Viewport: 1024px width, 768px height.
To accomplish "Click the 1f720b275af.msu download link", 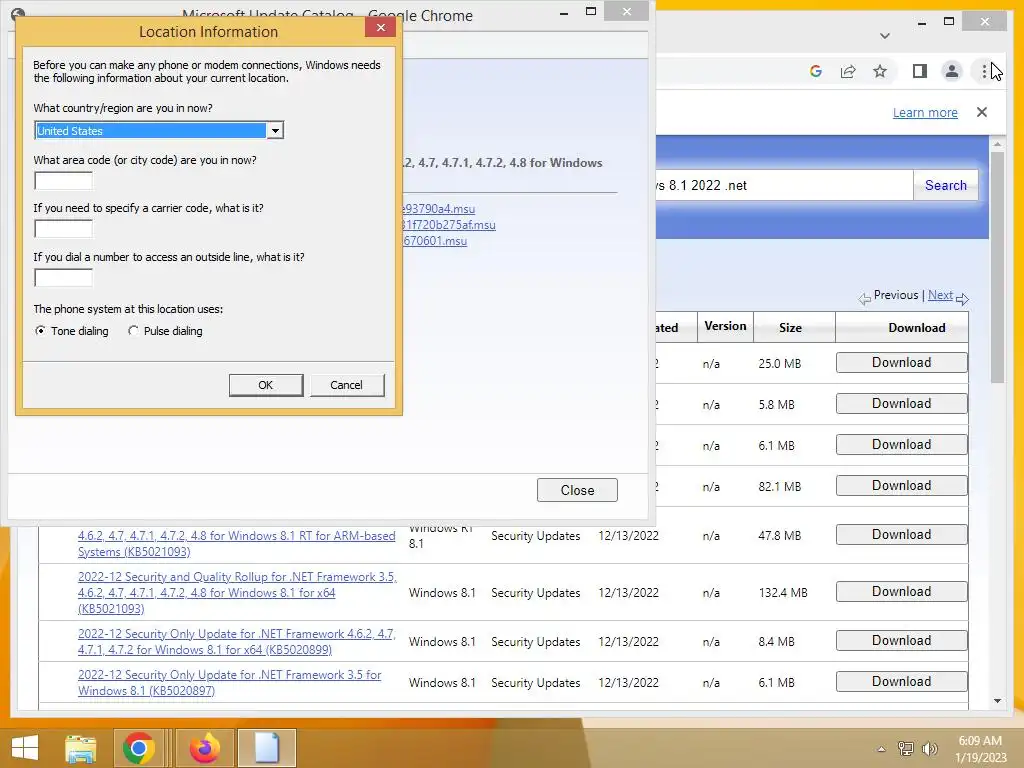I will point(449,225).
